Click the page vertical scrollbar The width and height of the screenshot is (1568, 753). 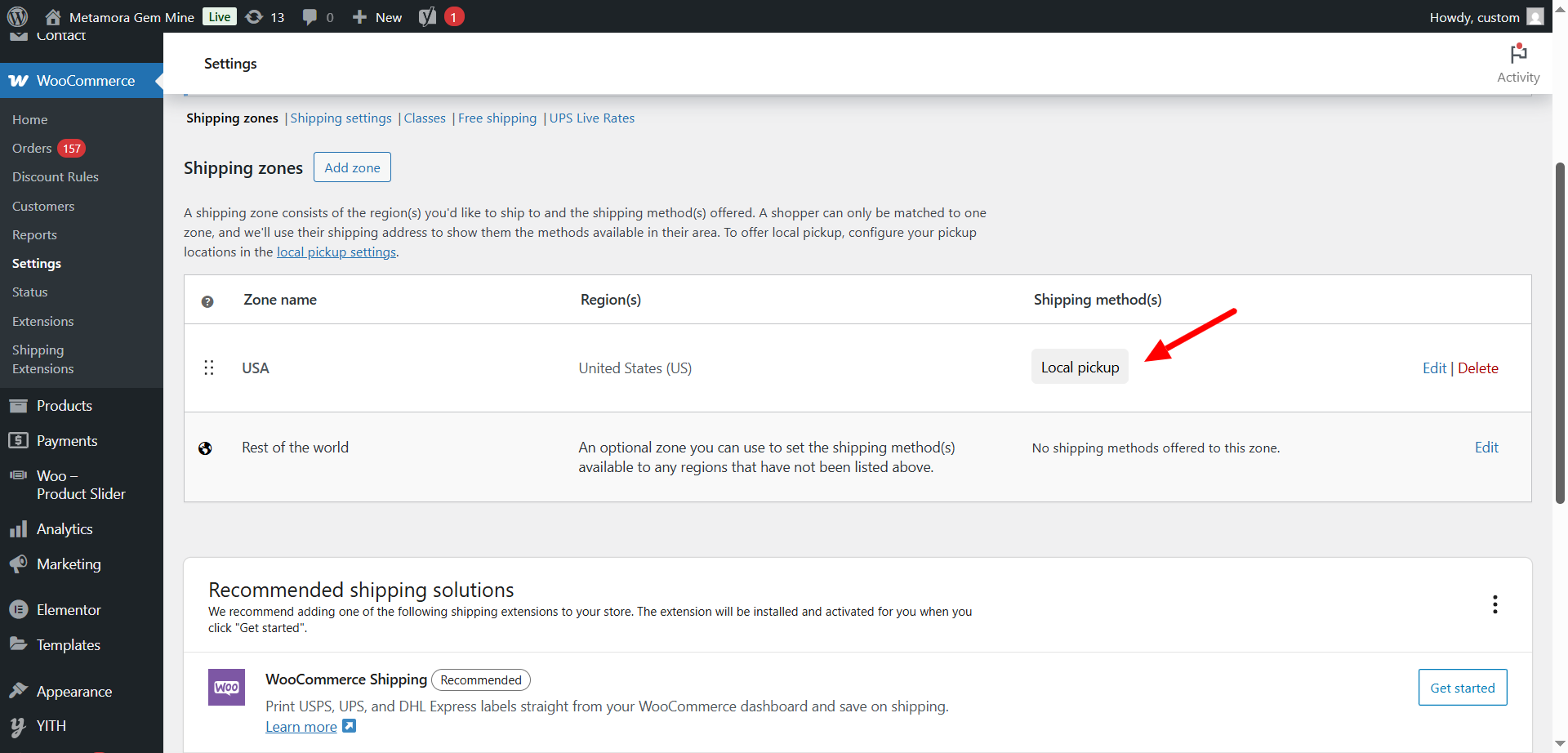pyautogui.click(x=1560, y=333)
